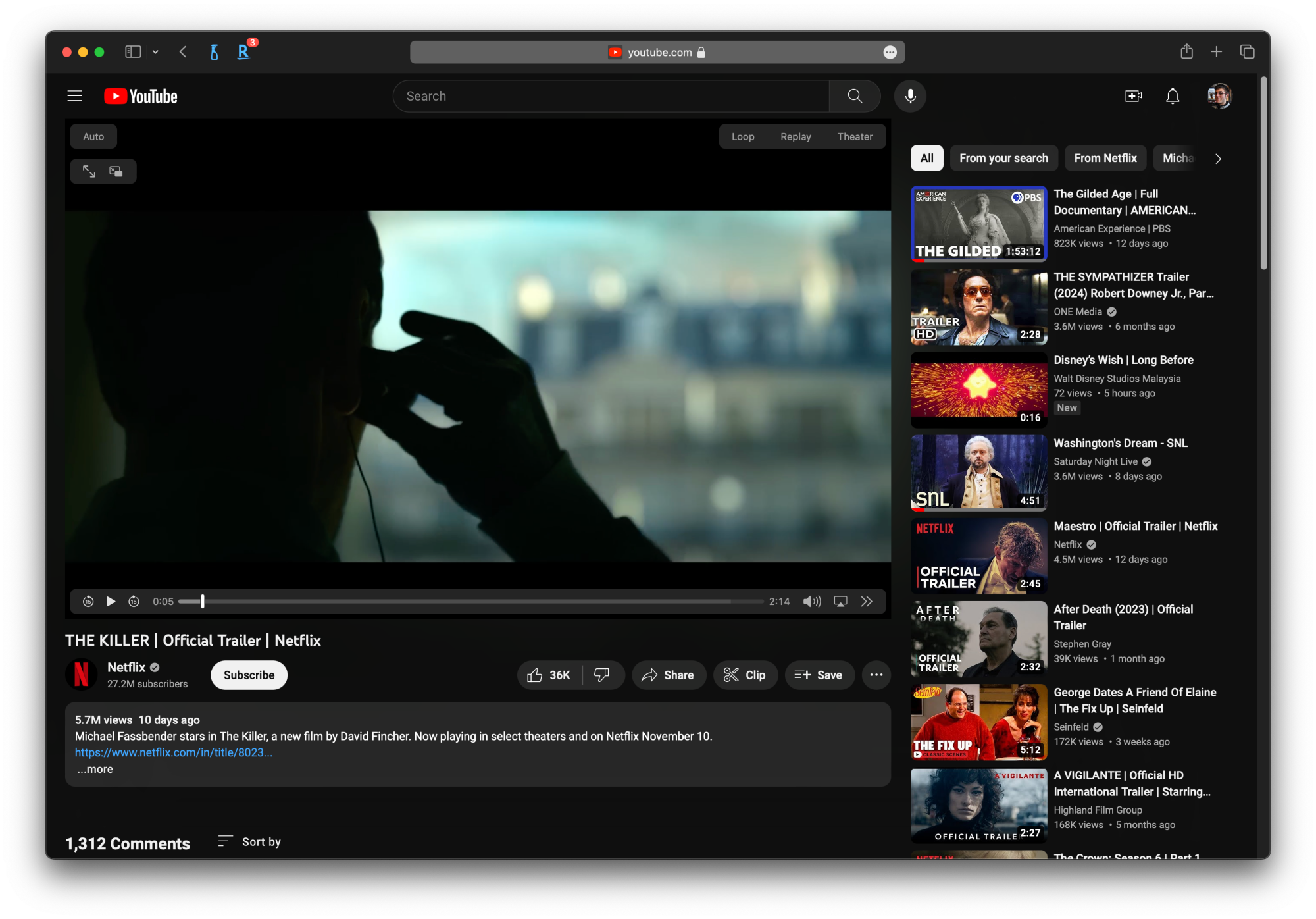This screenshot has height=919, width=1316.
Task: Share the video
Action: (x=668, y=675)
